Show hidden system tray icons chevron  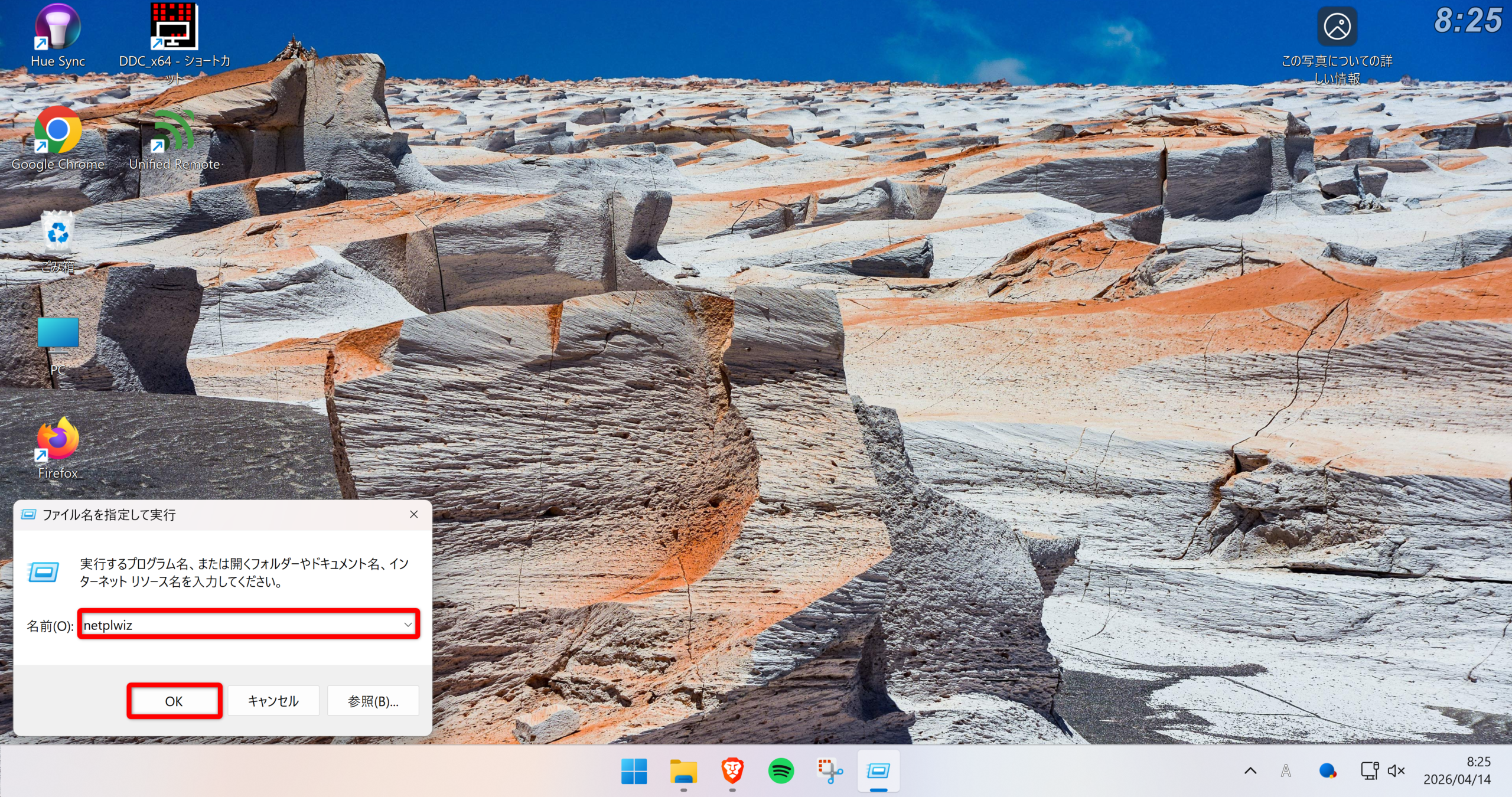point(1250,771)
